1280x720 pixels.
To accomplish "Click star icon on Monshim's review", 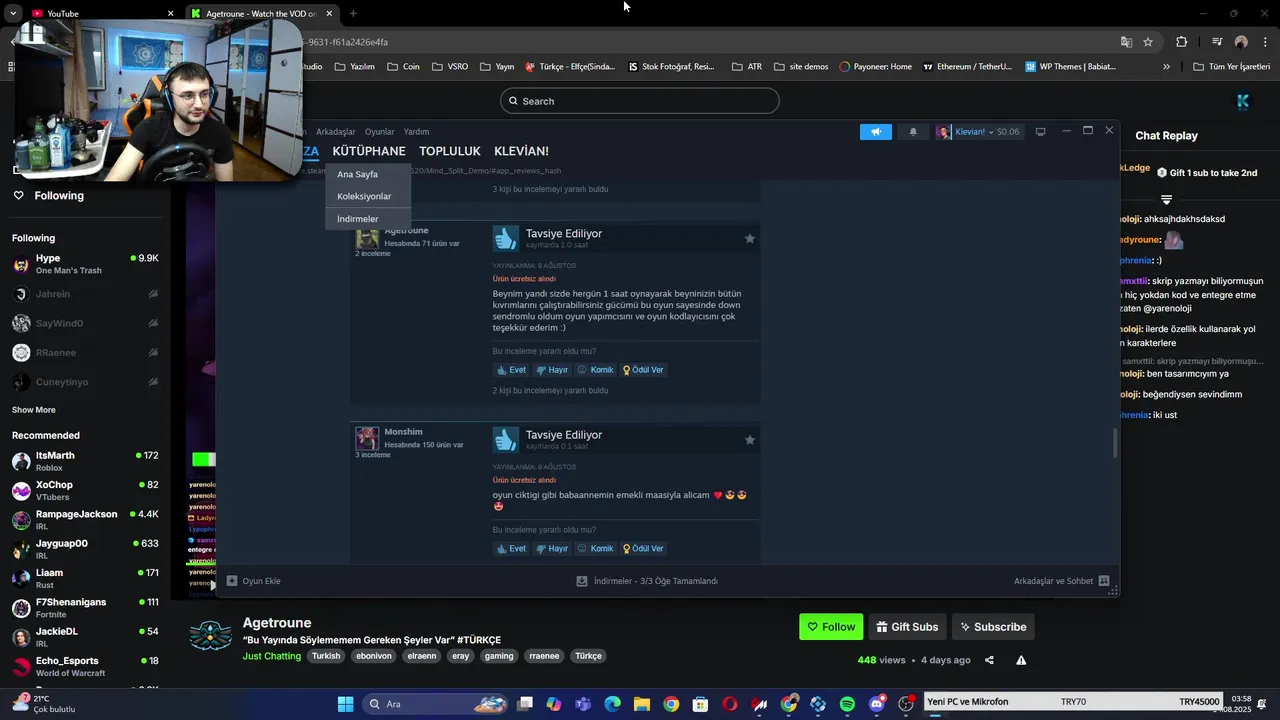I will coord(749,439).
